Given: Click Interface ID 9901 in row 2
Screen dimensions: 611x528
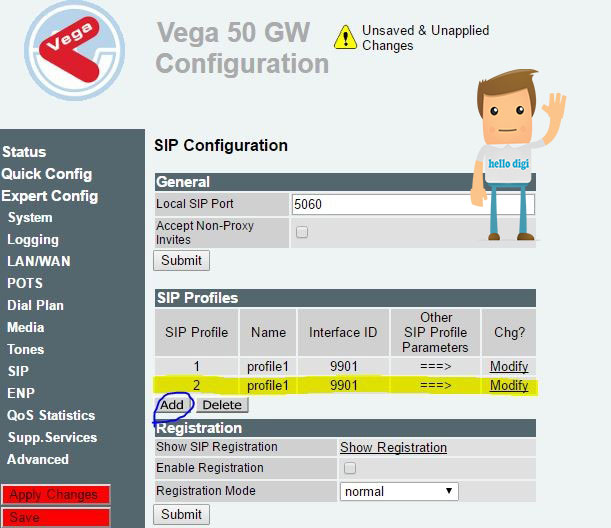Looking at the screenshot, I should point(344,385).
